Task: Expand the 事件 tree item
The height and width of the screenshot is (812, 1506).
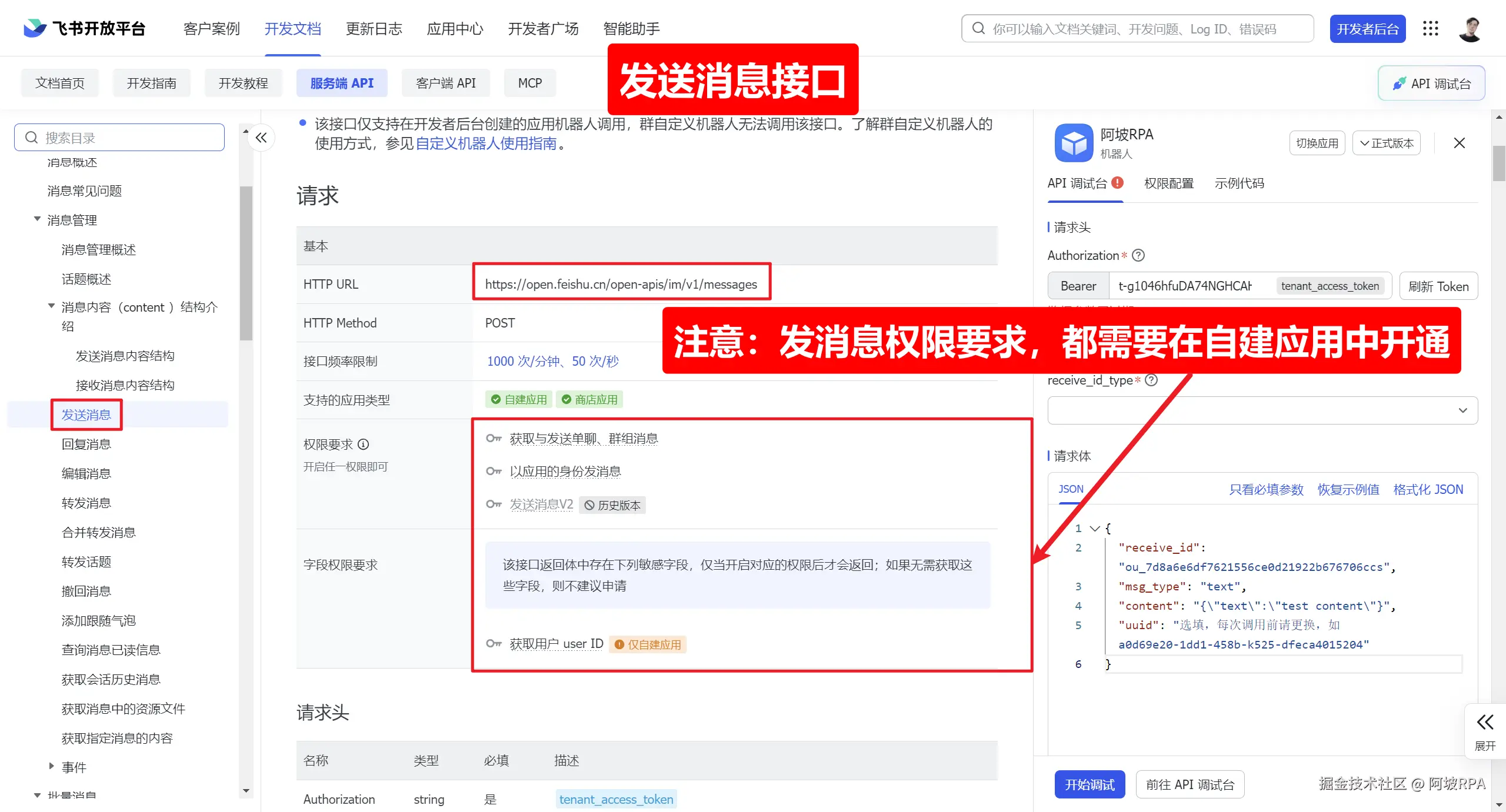Action: (x=51, y=766)
